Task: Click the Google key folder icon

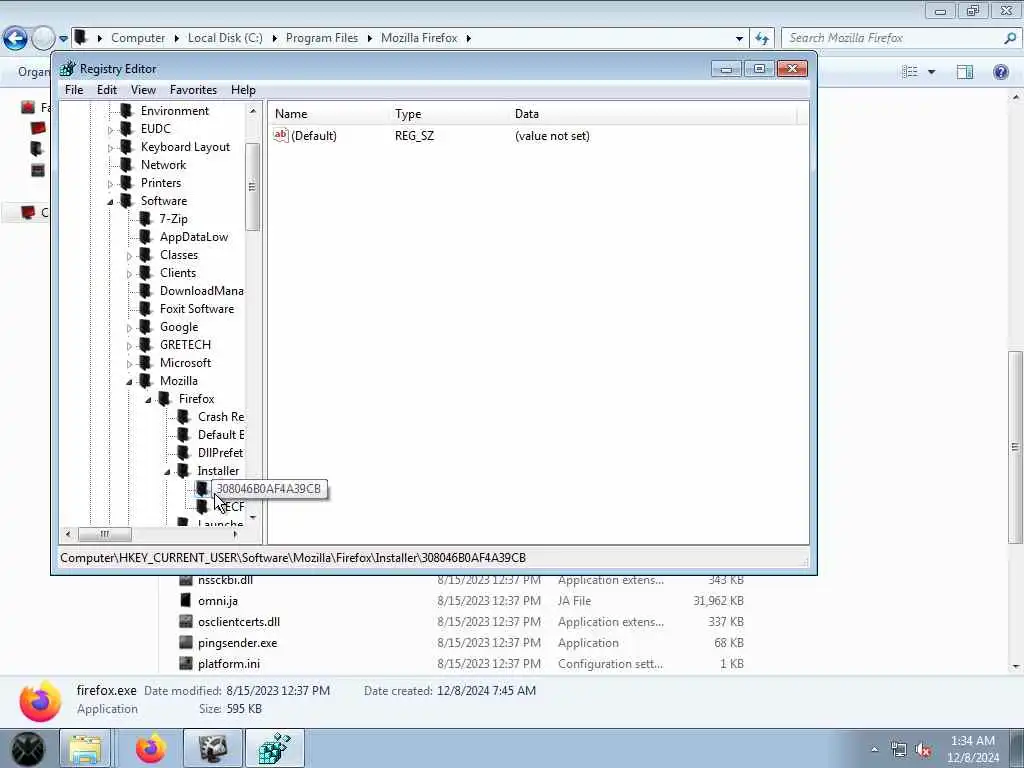Action: click(146, 327)
